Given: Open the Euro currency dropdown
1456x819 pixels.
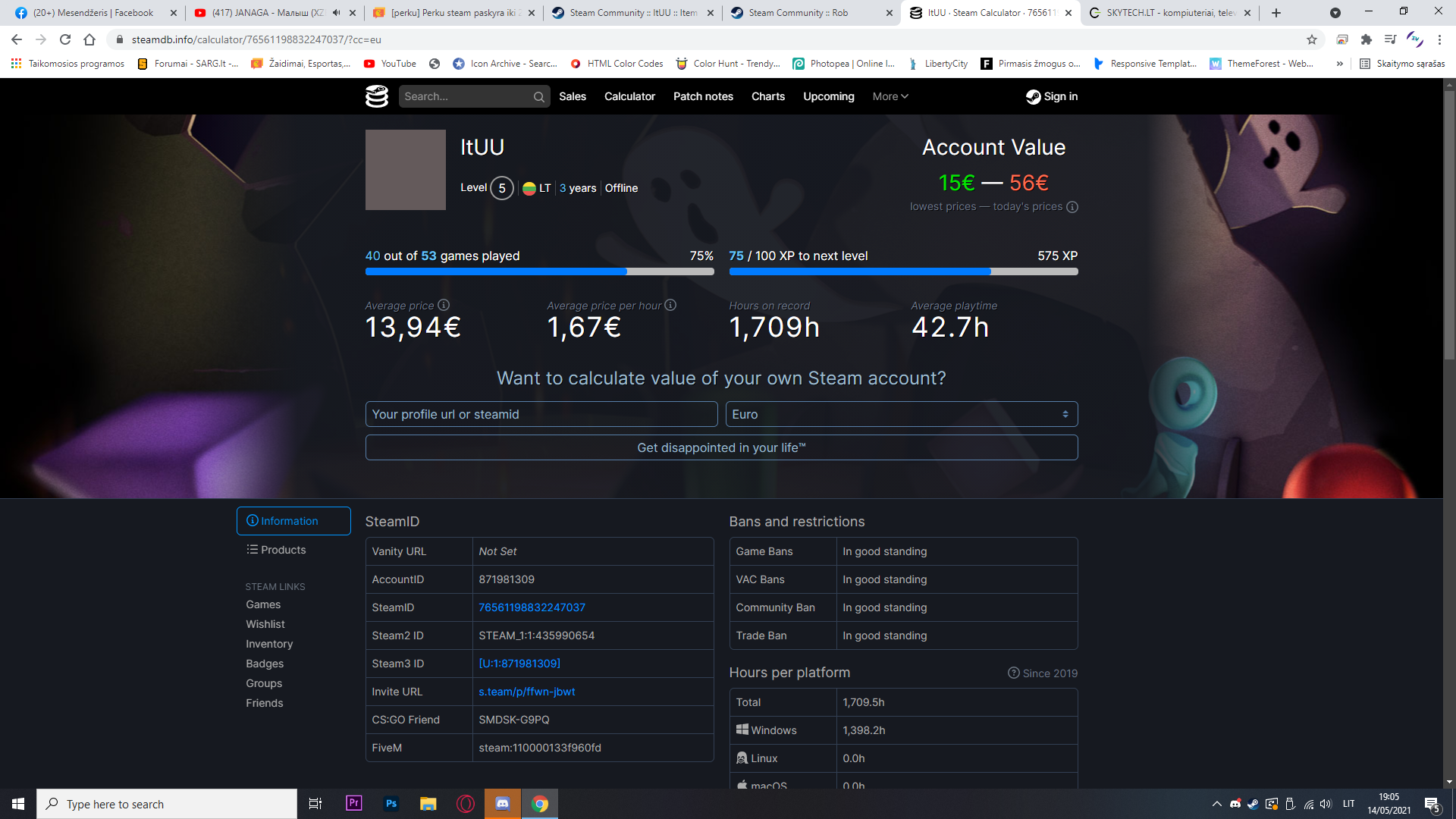Looking at the screenshot, I should [x=901, y=414].
